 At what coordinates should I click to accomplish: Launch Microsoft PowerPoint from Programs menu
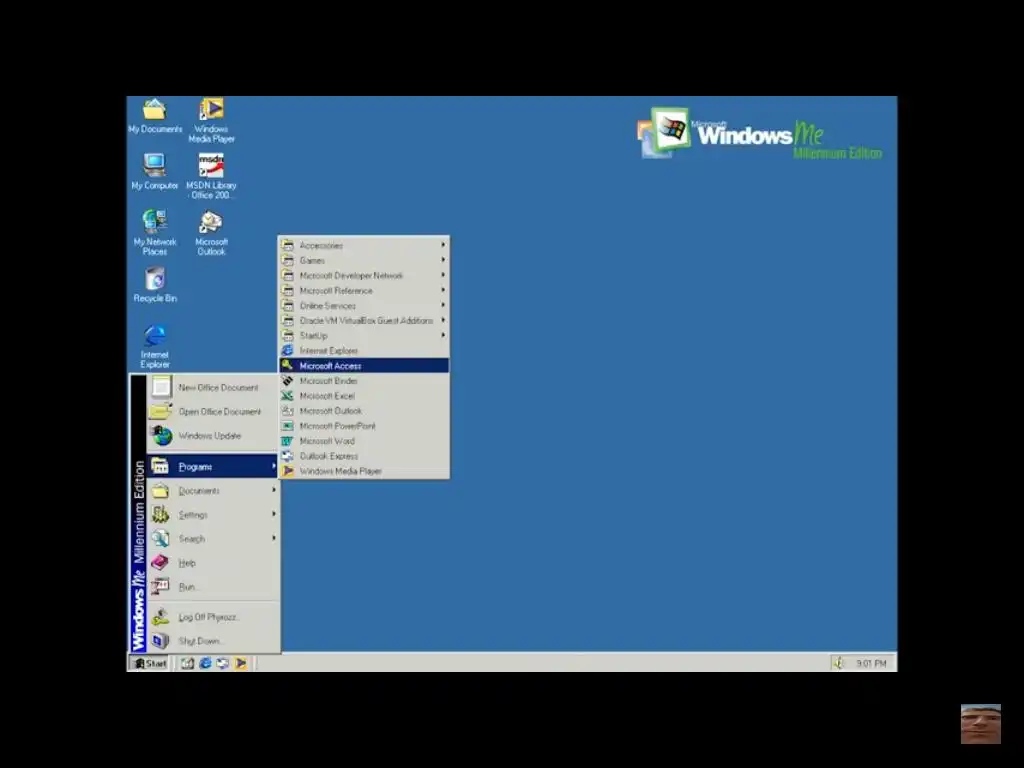pyautogui.click(x=364, y=426)
